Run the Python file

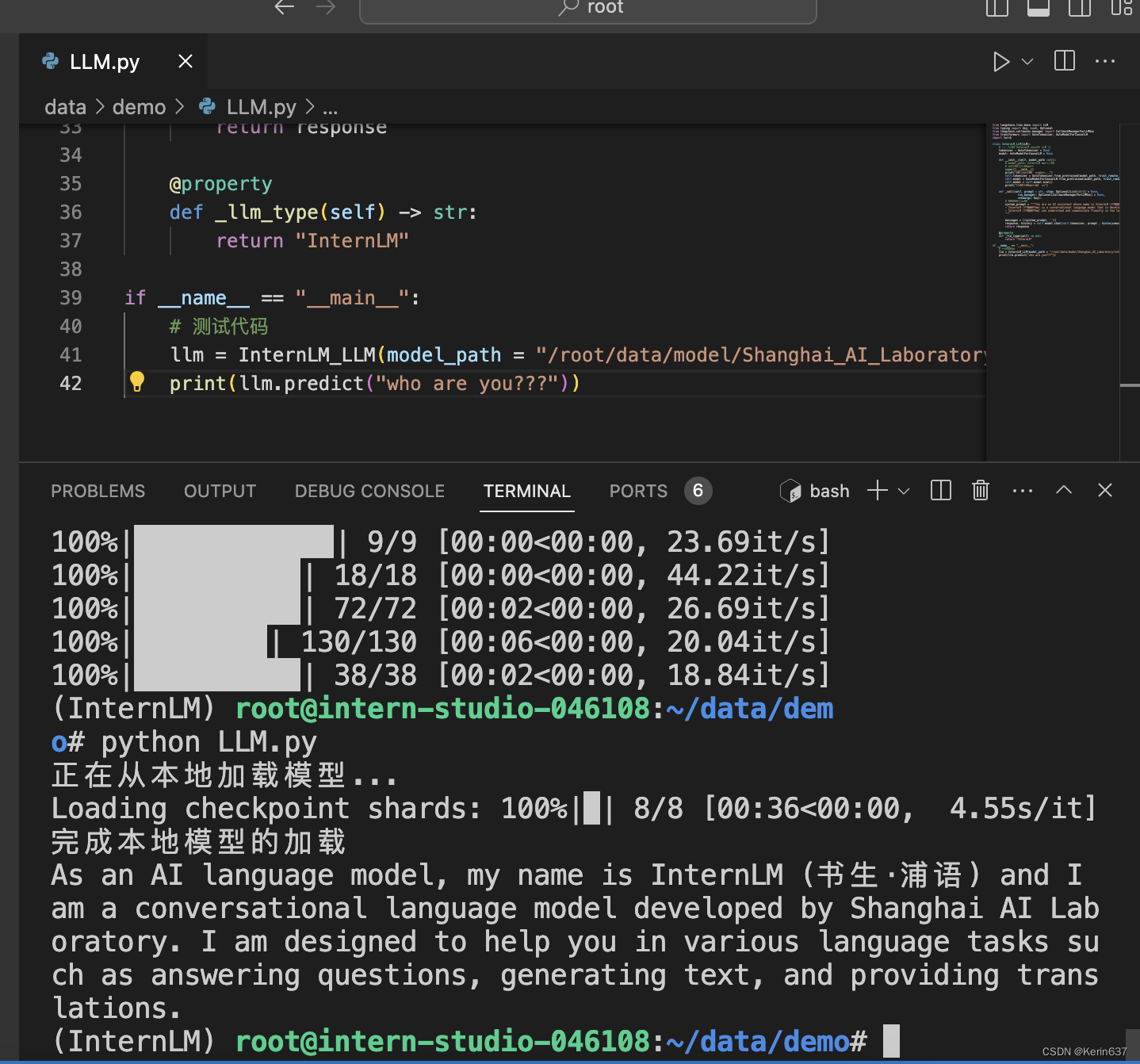1000,61
